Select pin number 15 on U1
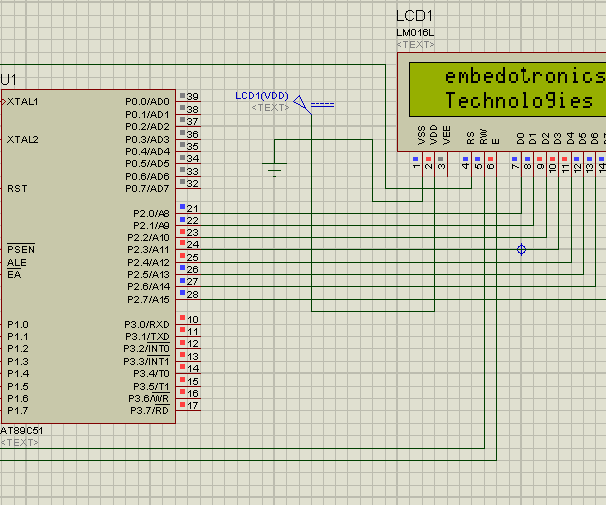Image resolution: width=606 pixels, height=505 pixels. tap(192, 381)
